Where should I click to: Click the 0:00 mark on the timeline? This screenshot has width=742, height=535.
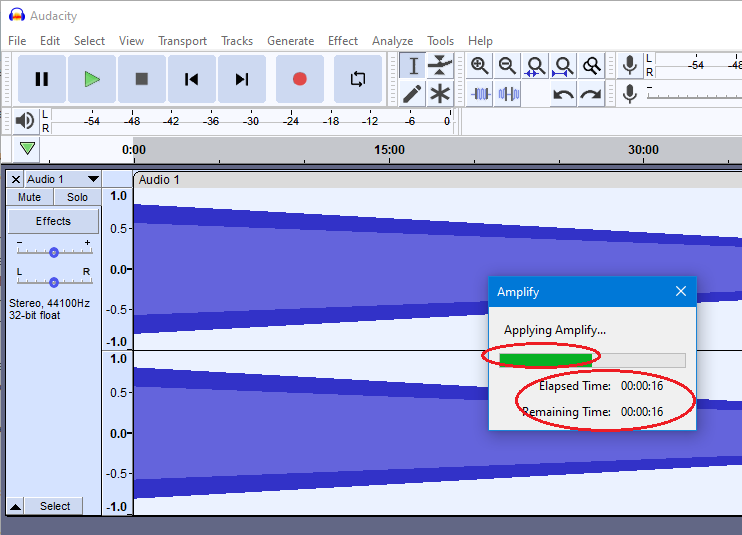[x=134, y=150]
